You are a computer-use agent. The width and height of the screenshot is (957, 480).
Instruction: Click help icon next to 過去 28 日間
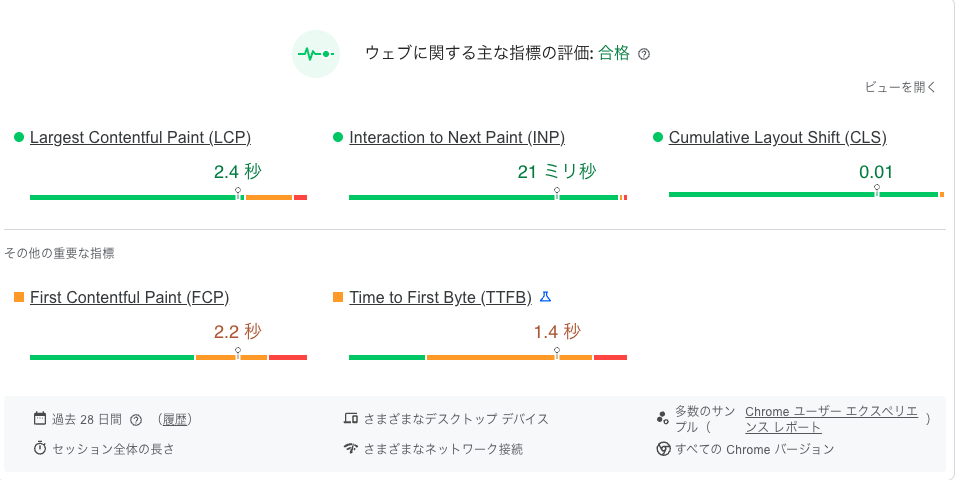coord(136,419)
